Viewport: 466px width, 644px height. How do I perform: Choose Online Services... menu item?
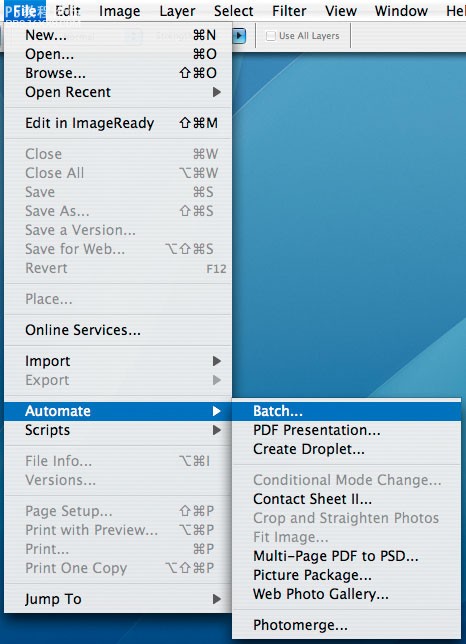(x=118, y=330)
